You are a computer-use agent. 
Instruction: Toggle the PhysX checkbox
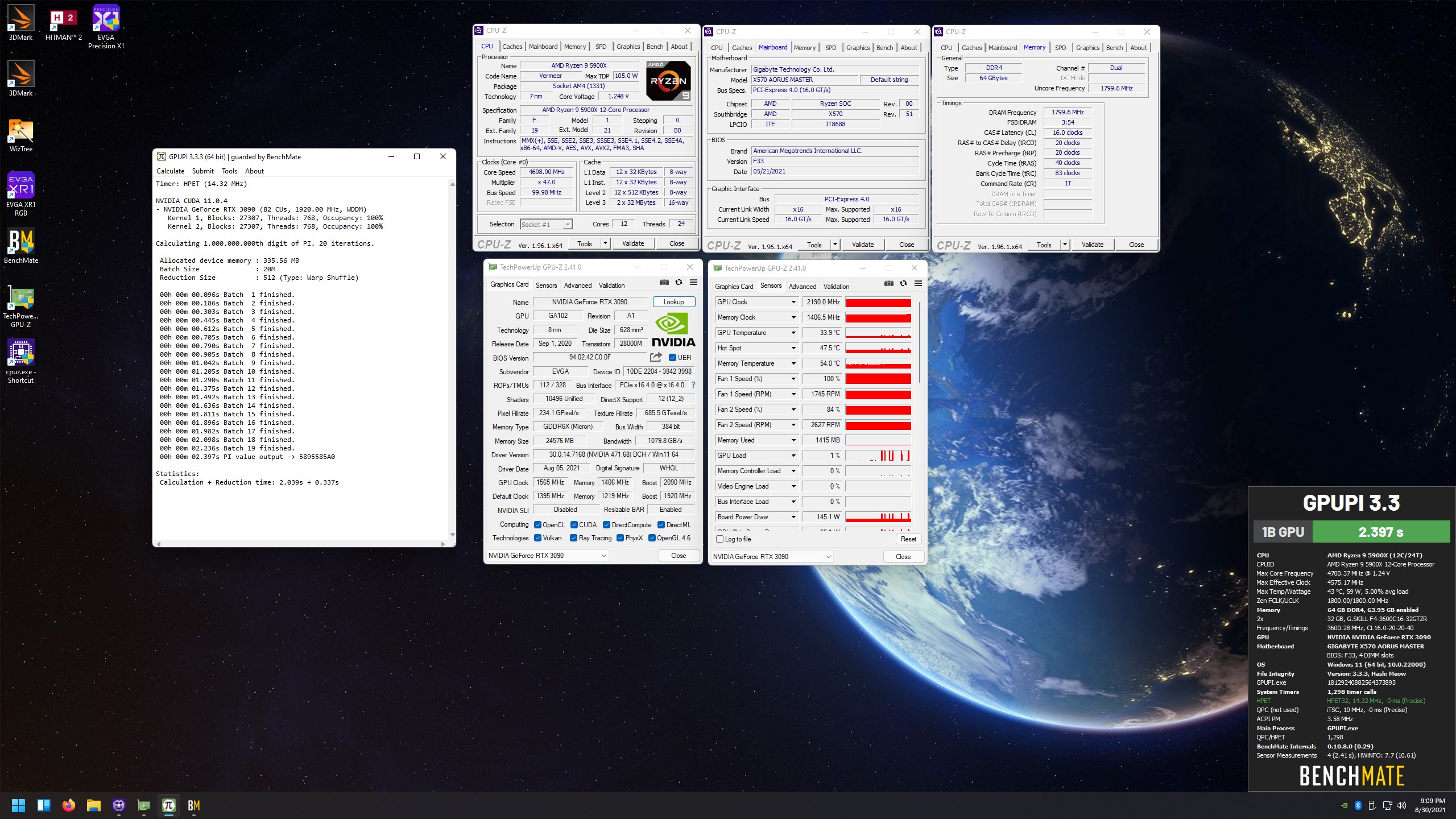pos(620,538)
